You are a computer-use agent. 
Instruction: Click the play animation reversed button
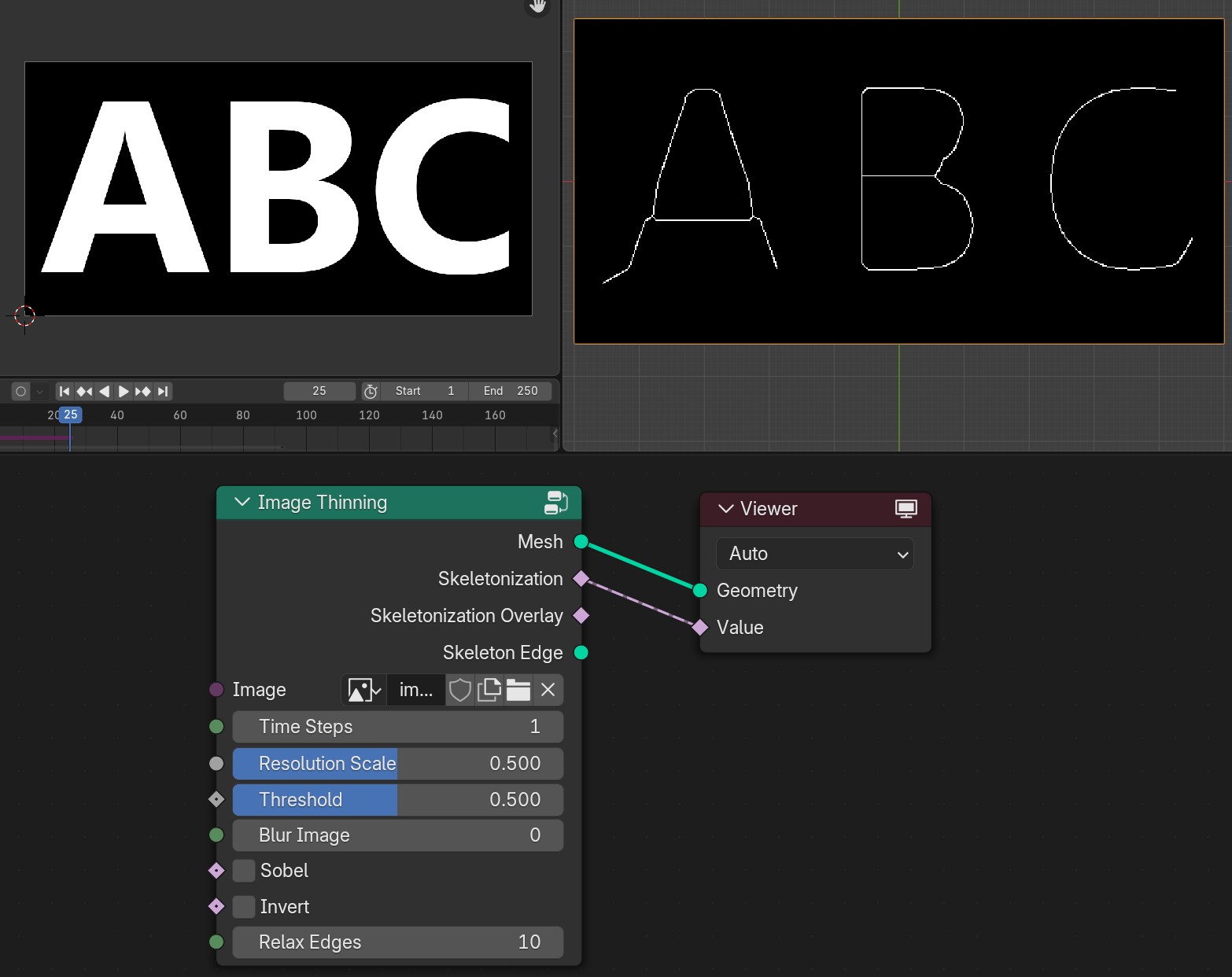[x=104, y=391]
